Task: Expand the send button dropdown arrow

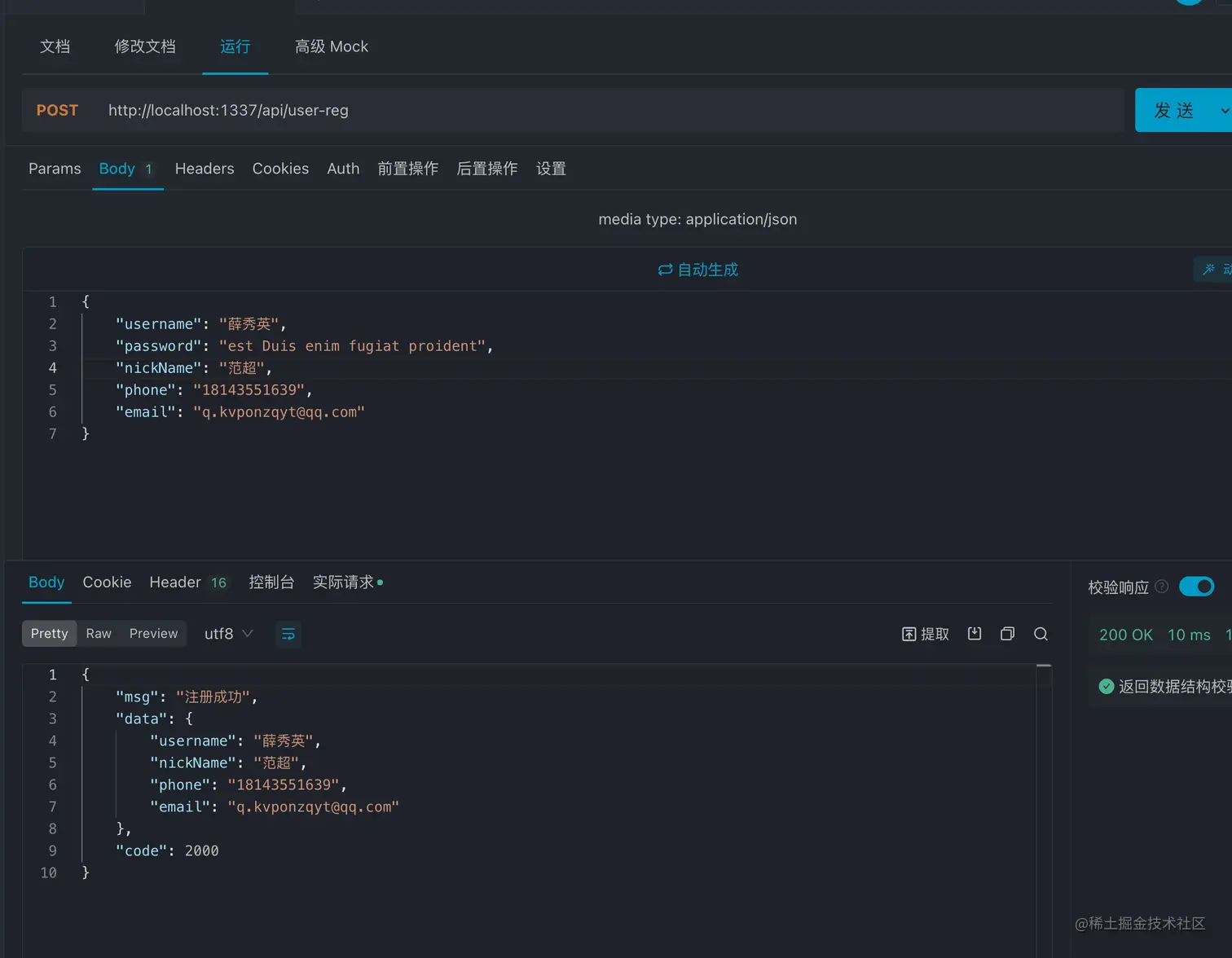Action: [1224, 110]
